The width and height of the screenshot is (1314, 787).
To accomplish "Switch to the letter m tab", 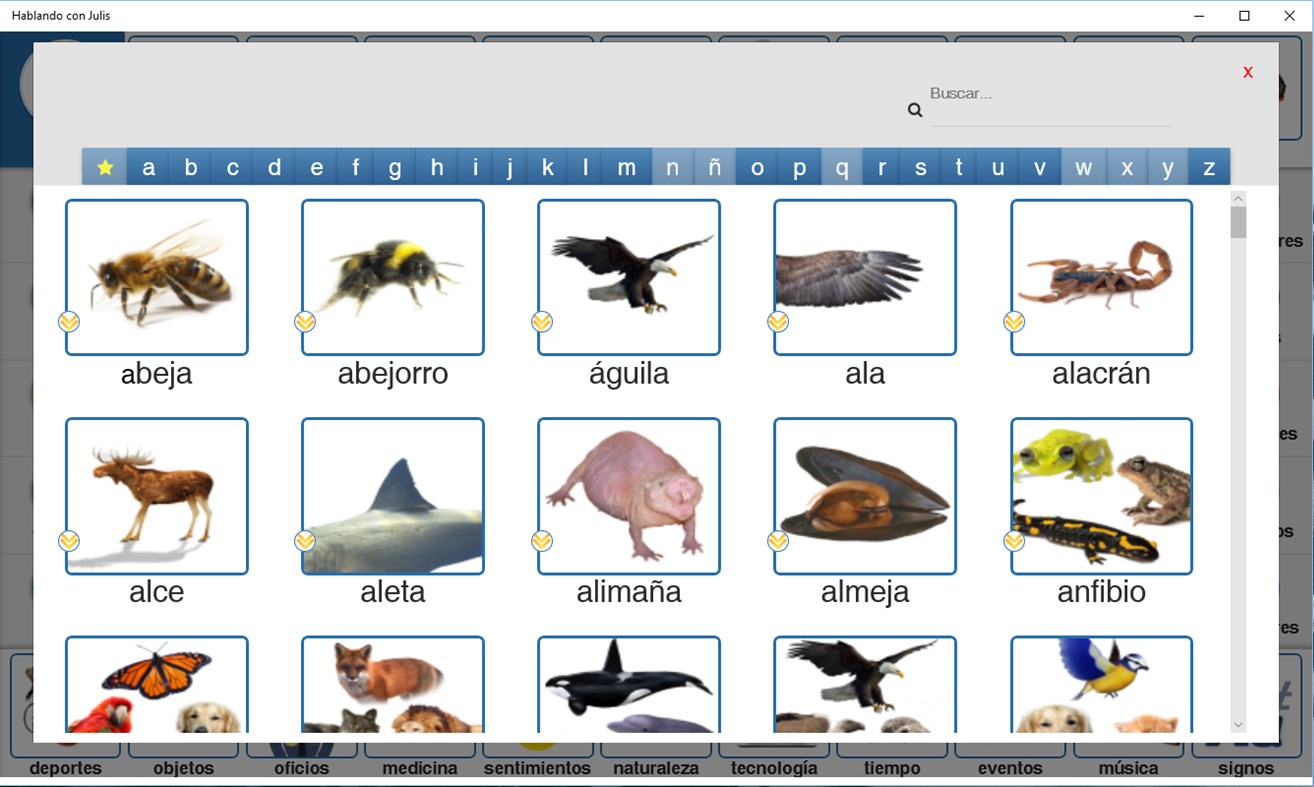I will [625, 166].
